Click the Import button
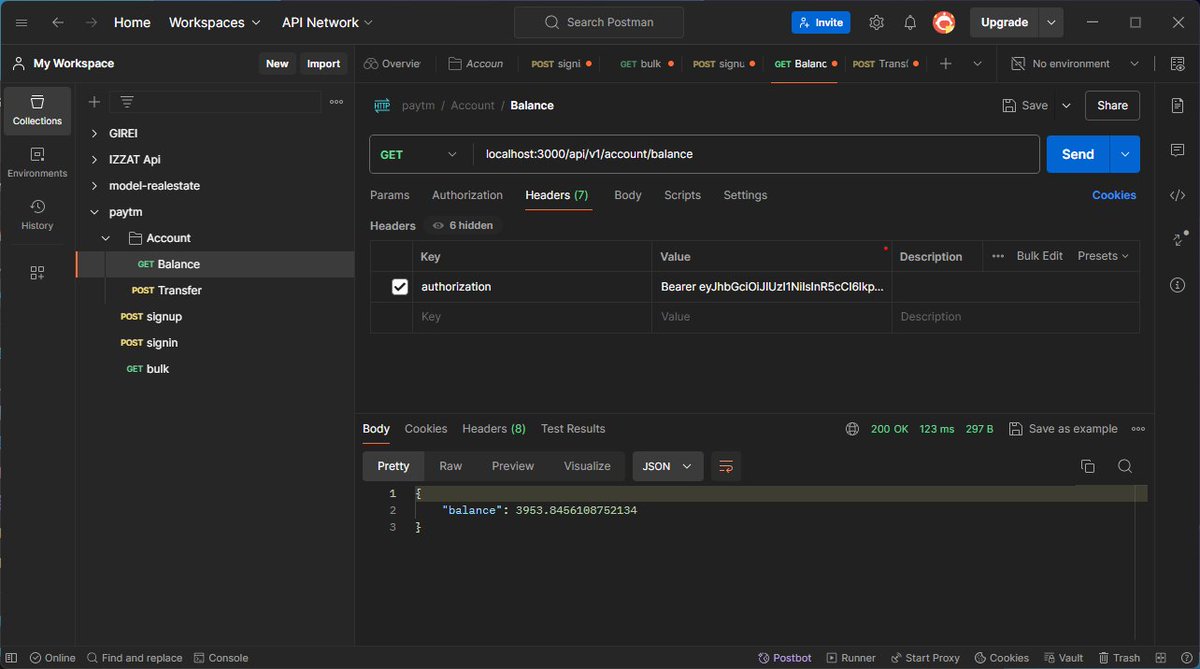Screen dimensions: 1200x669 [323, 63]
